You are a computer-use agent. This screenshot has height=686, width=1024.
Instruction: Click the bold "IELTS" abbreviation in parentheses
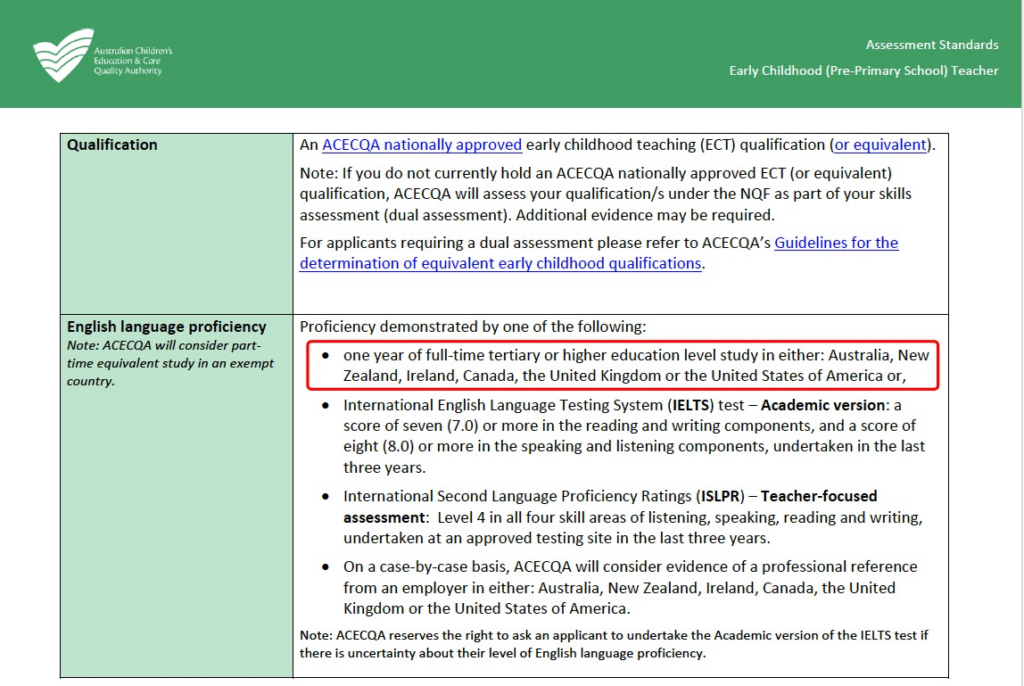692,405
